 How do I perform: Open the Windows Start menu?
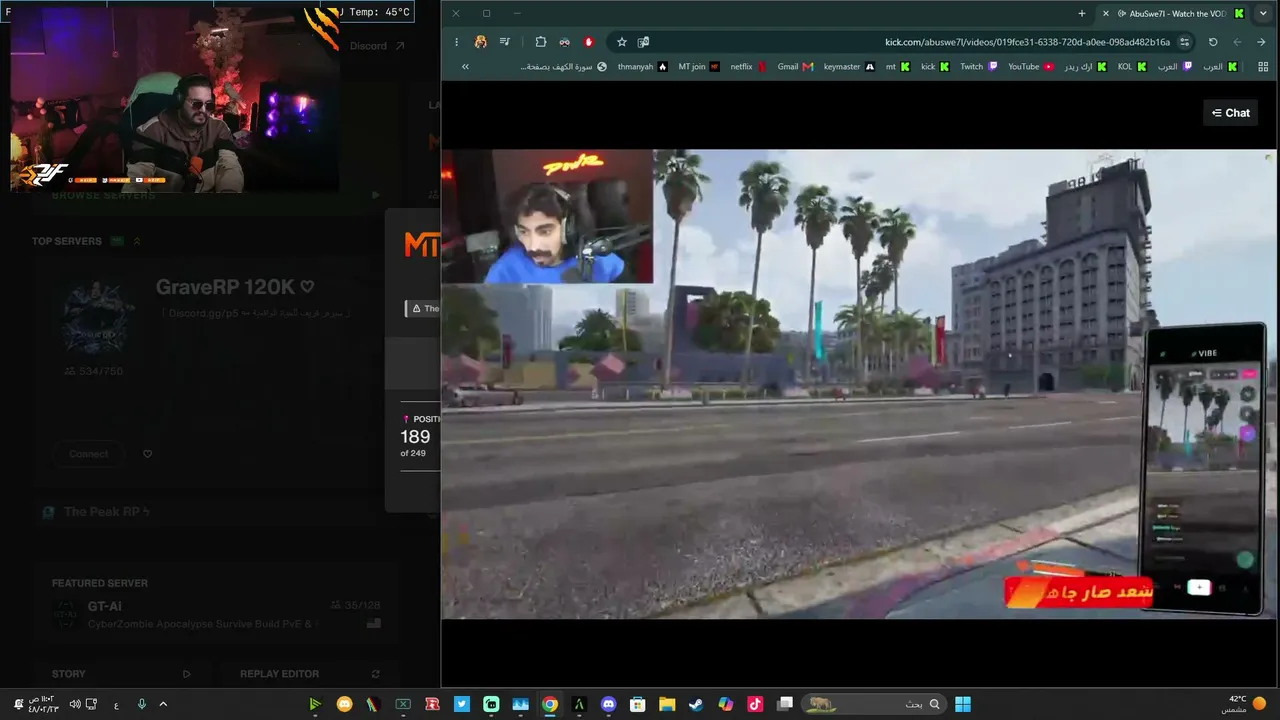963,704
